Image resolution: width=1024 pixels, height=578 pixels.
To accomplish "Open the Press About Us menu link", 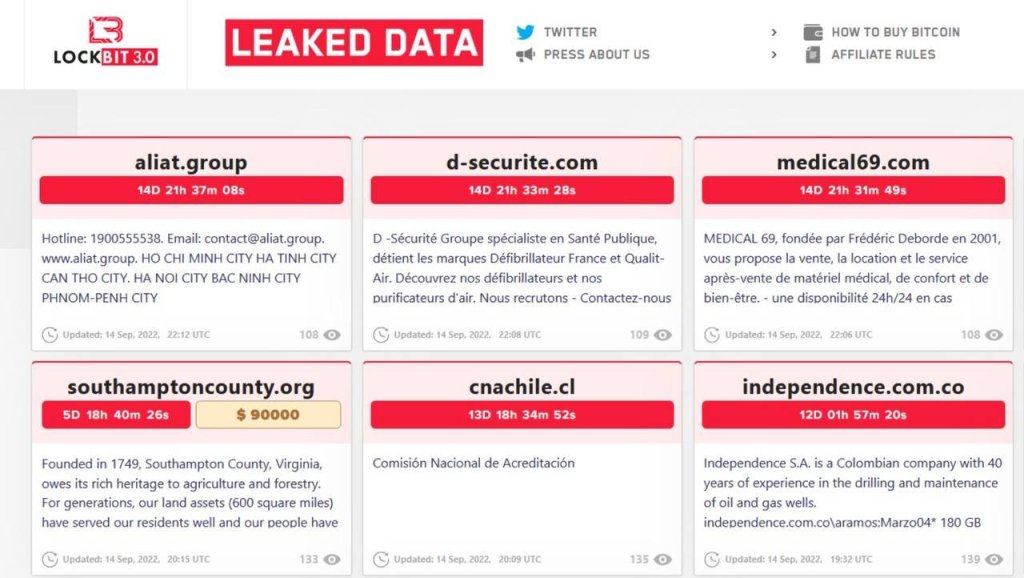I will (x=596, y=55).
